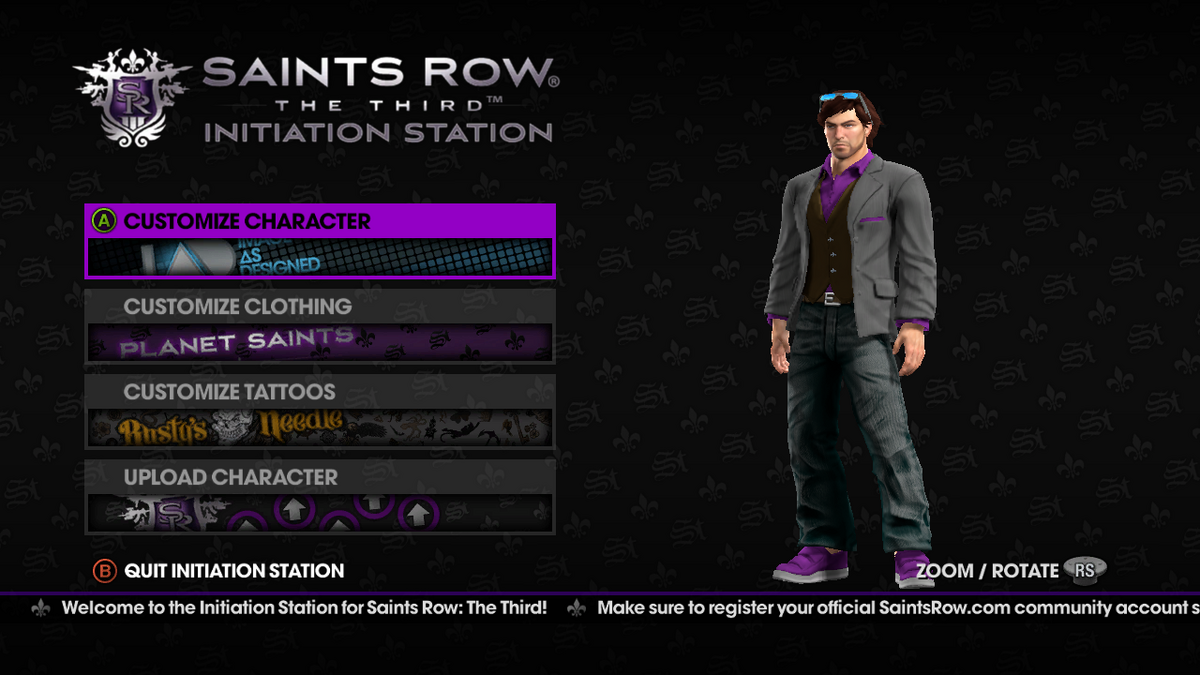Viewport: 1200px width, 675px height.
Task: Choose the Customize Tattoos menu entry
Action: point(320,411)
